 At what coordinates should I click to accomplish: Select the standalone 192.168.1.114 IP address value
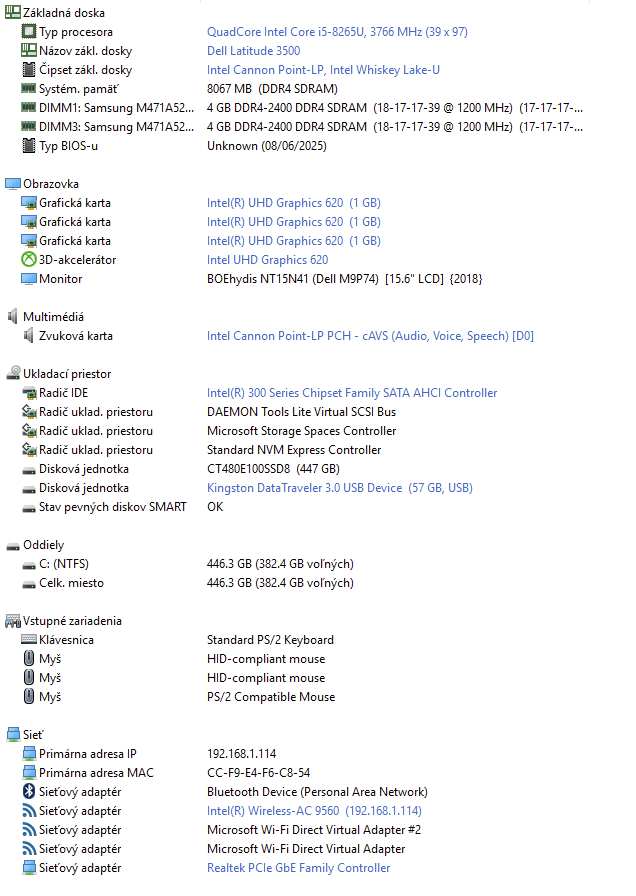point(241,754)
